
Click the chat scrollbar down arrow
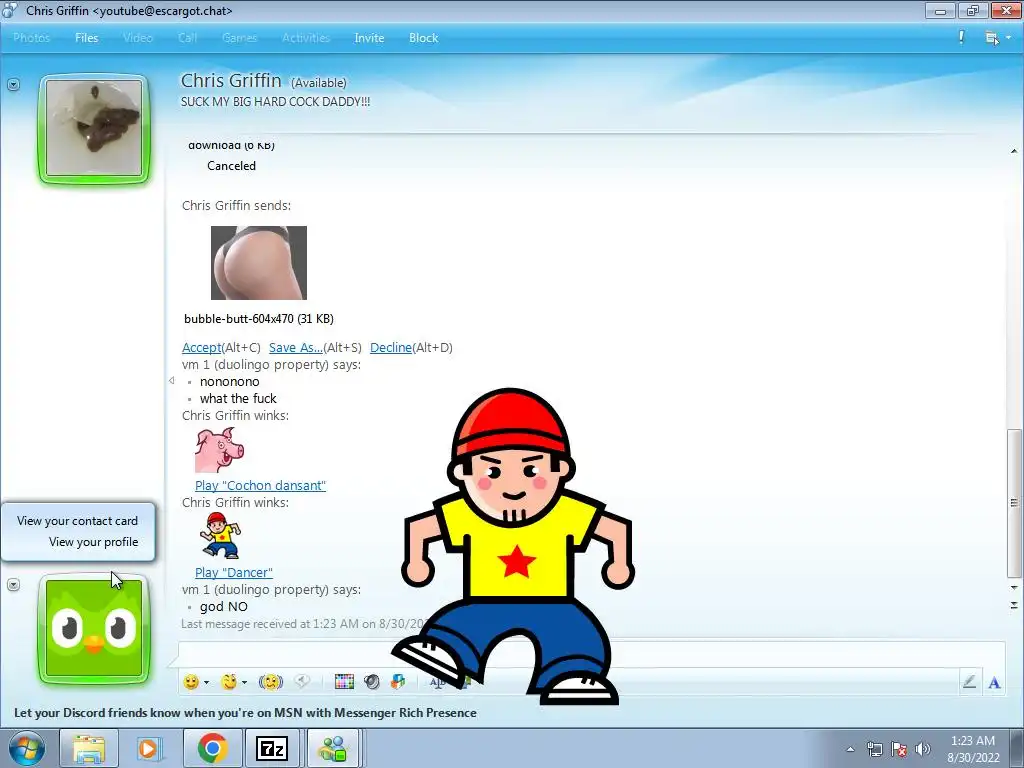pyautogui.click(x=1014, y=588)
